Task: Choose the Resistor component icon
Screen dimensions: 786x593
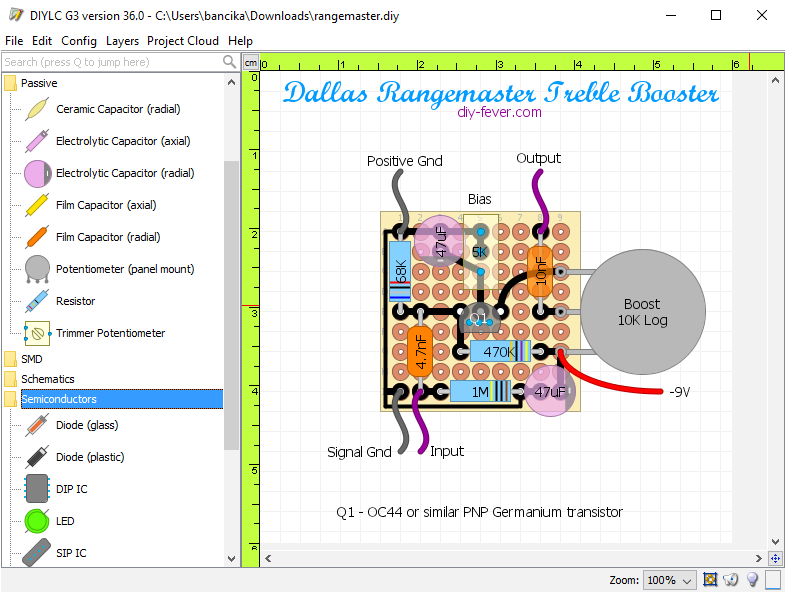Action: point(37,301)
